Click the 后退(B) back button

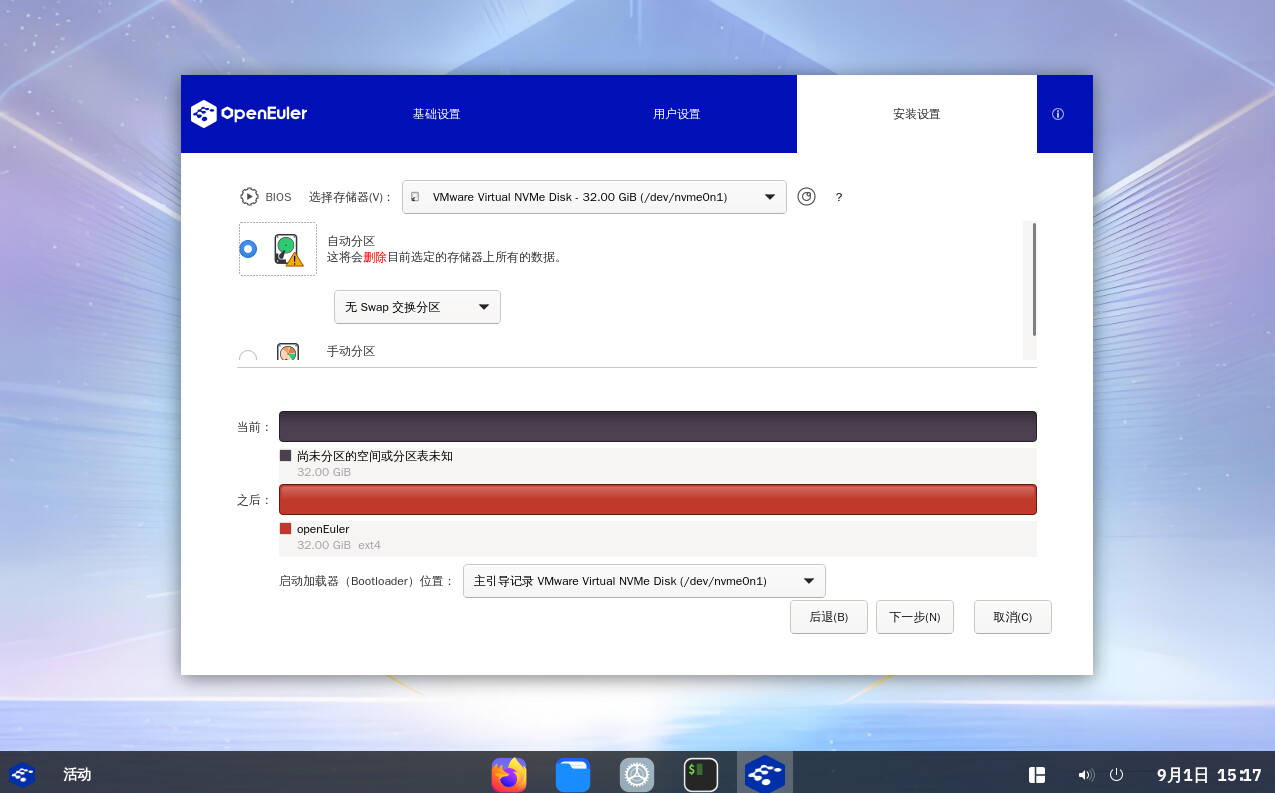pyautogui.click(x=828, y=617)
